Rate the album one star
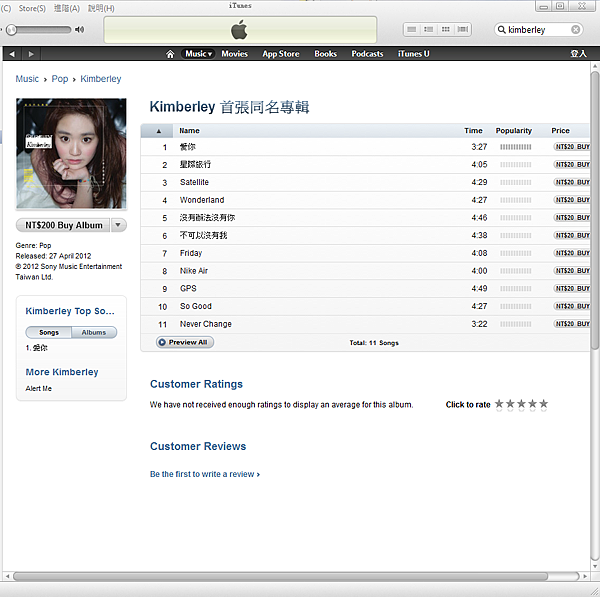The height and width of the screenshot is (597, 600). 499,404
